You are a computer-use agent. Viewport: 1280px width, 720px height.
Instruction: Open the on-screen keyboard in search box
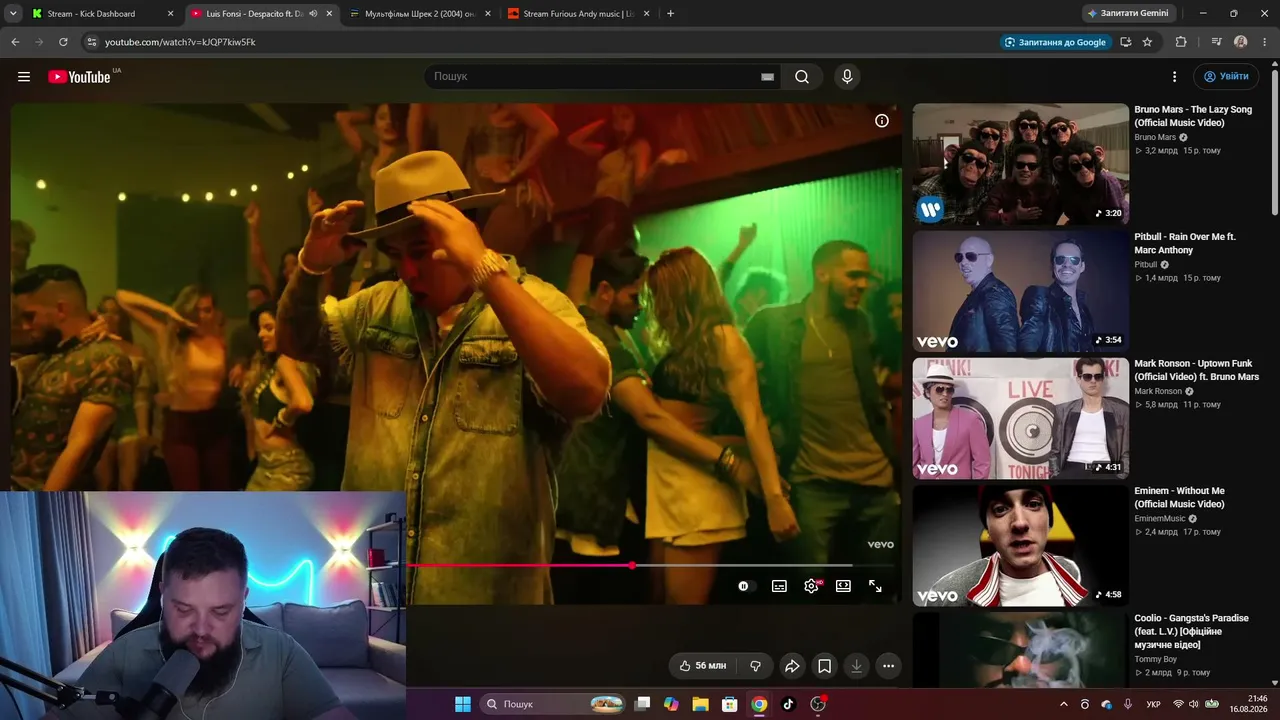point(767,77)
